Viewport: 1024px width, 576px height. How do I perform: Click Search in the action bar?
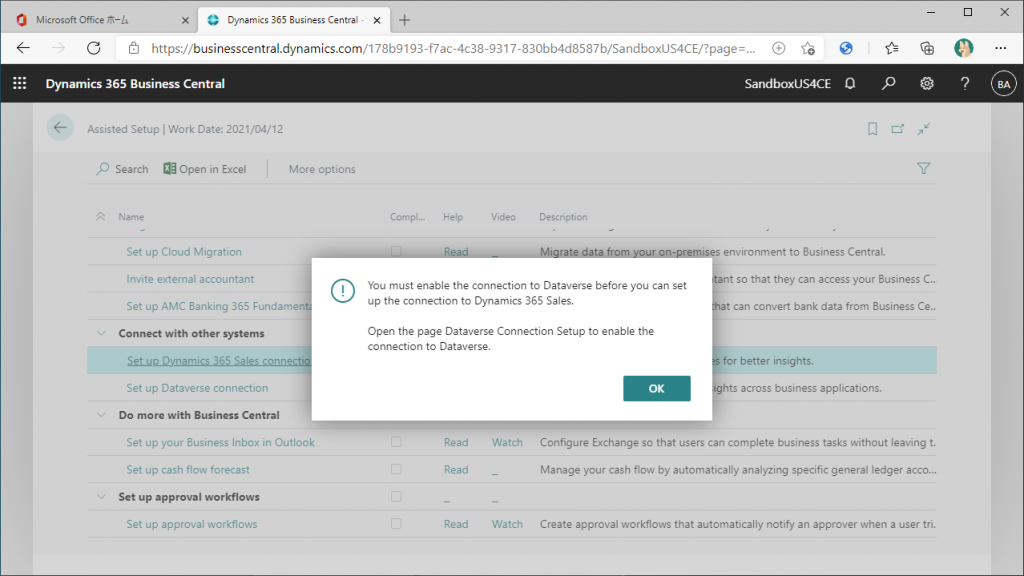123,169
